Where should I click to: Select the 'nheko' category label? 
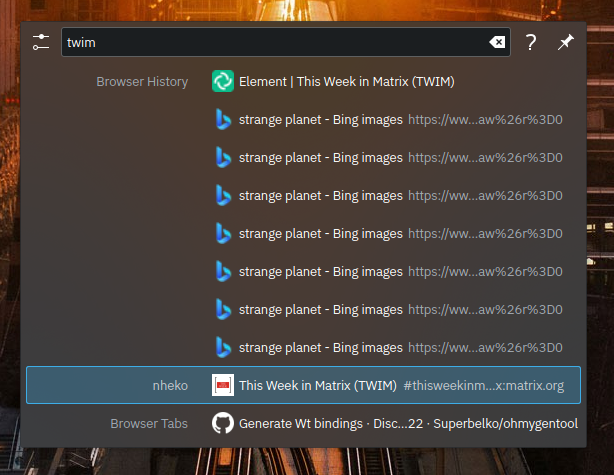169,385
